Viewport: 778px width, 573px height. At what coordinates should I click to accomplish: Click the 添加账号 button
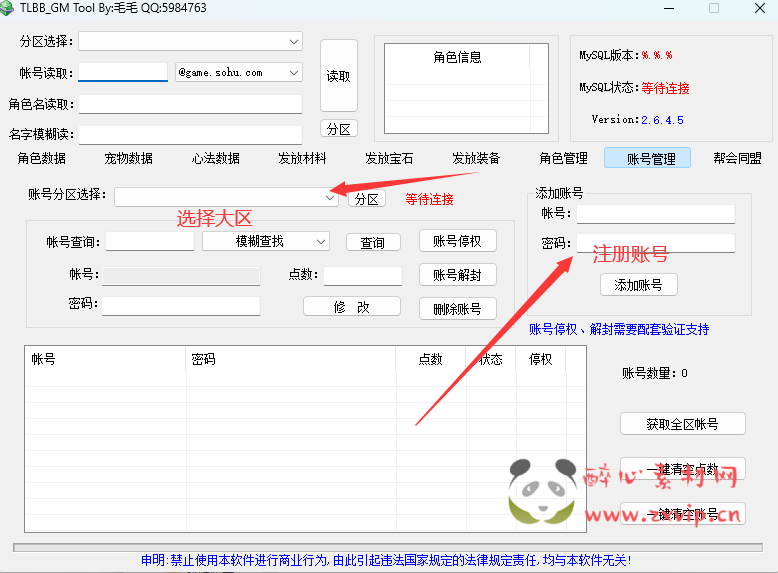click(639, 285)
